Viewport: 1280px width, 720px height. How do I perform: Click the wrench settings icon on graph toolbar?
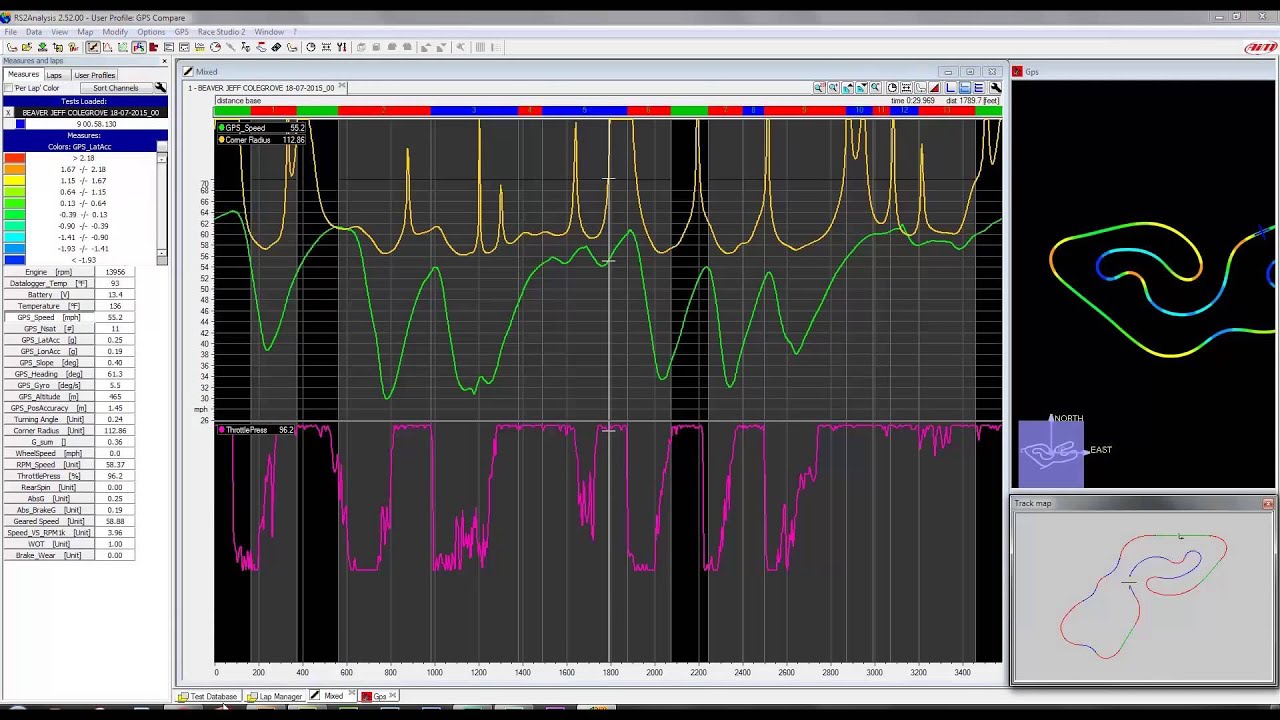pyautogui.click(x=996, y=88)
